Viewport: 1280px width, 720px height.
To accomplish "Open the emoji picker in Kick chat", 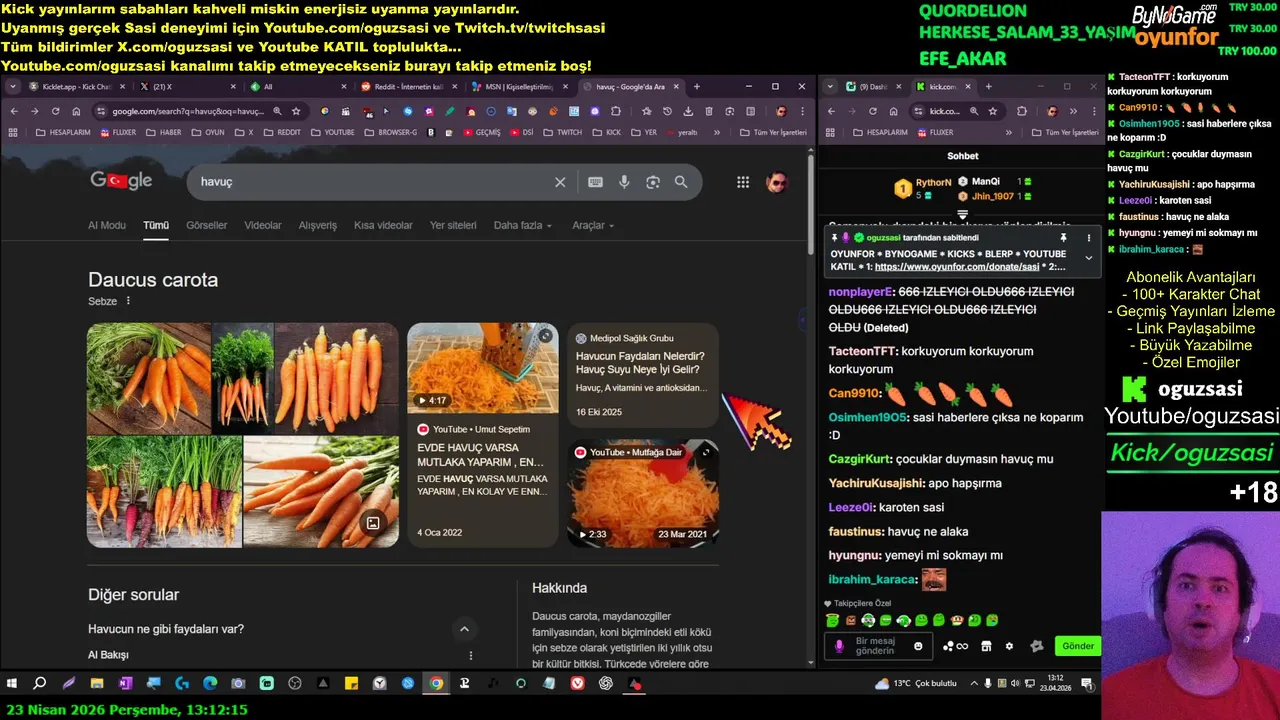I will [918, 646].
